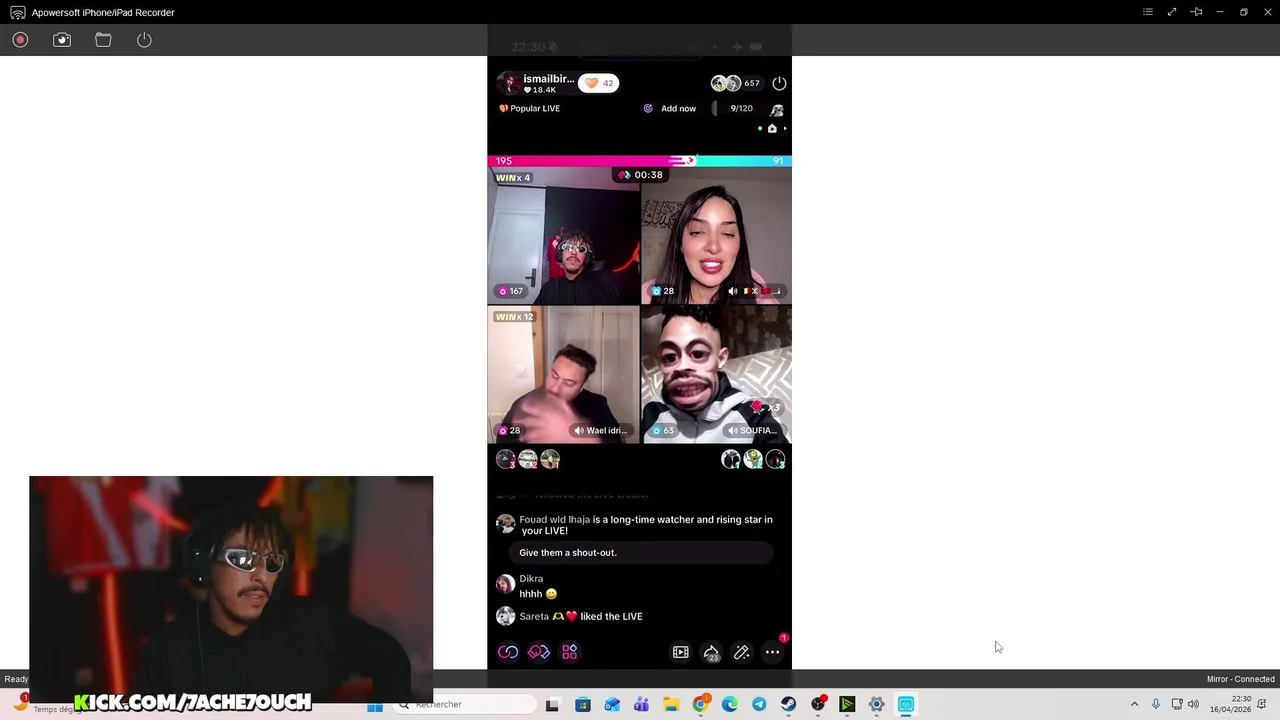Open the Apowersoft menu list icon

1148,12
